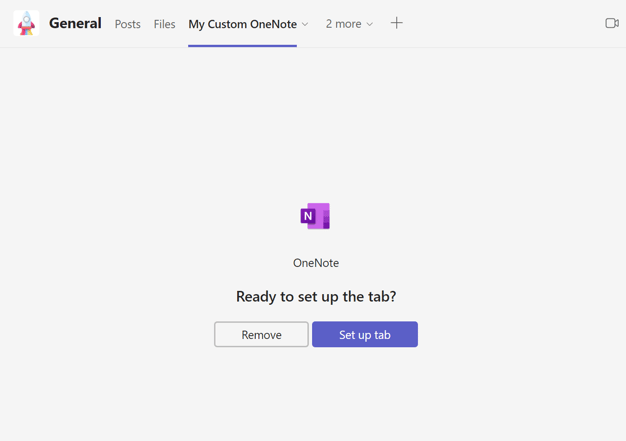Click the team rocket avatar icon
Image resolution: width=626 pixels, height=441 pixels.
click(26, 23)
